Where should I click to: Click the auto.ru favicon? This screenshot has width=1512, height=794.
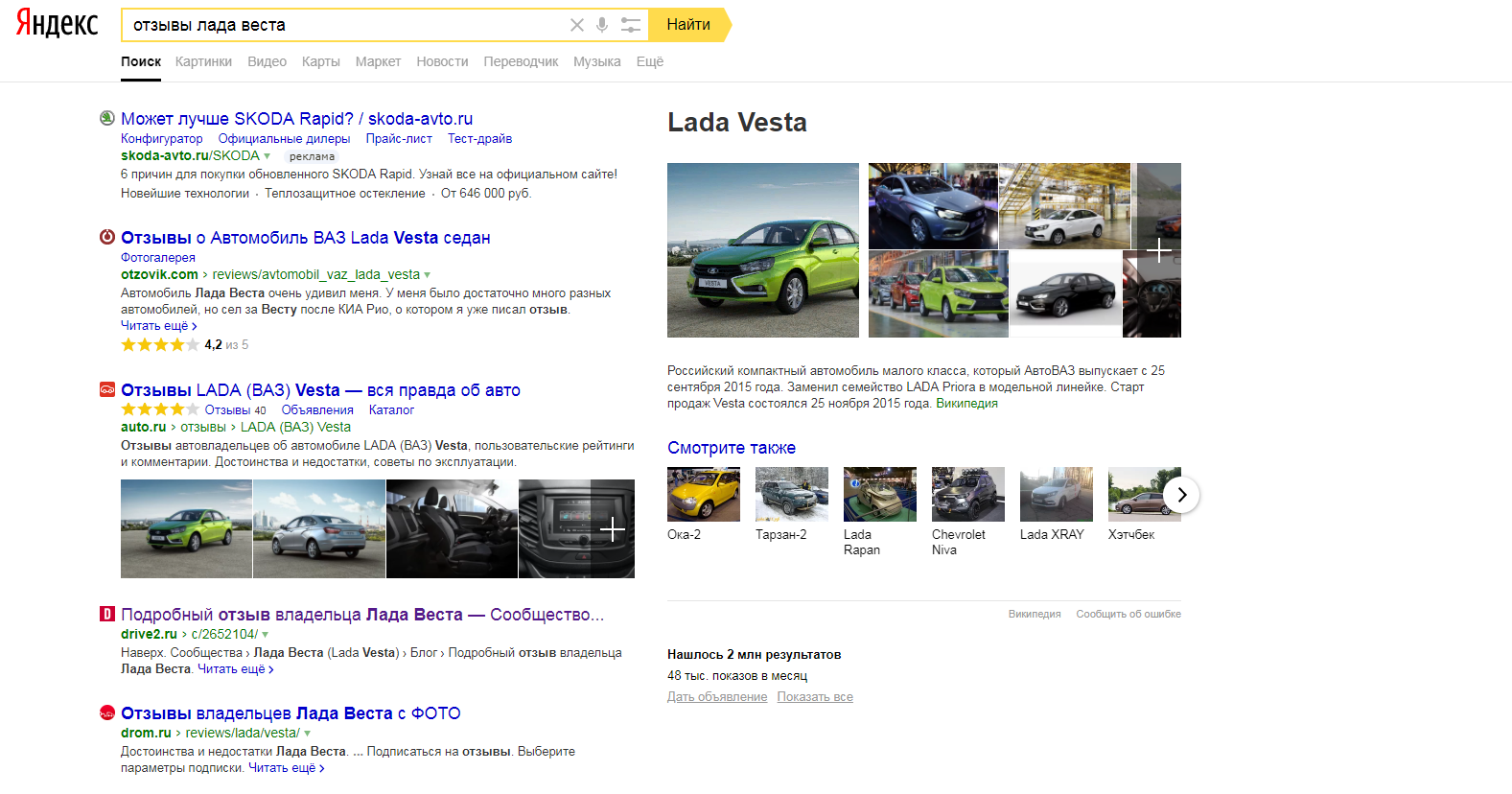point(107,389)
